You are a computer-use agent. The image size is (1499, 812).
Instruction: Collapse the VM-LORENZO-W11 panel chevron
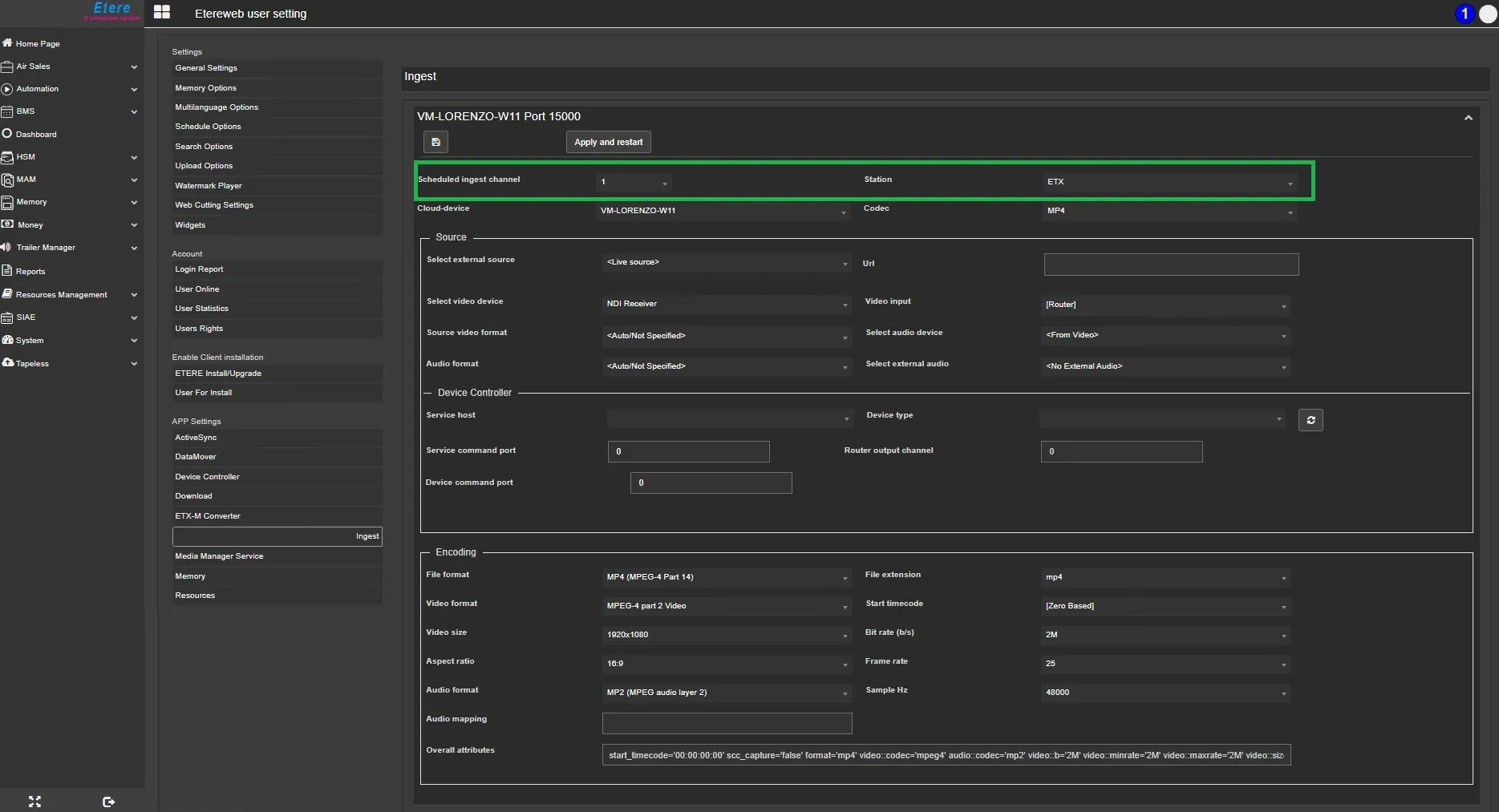pyautogui.click(x=1468, y=118)
